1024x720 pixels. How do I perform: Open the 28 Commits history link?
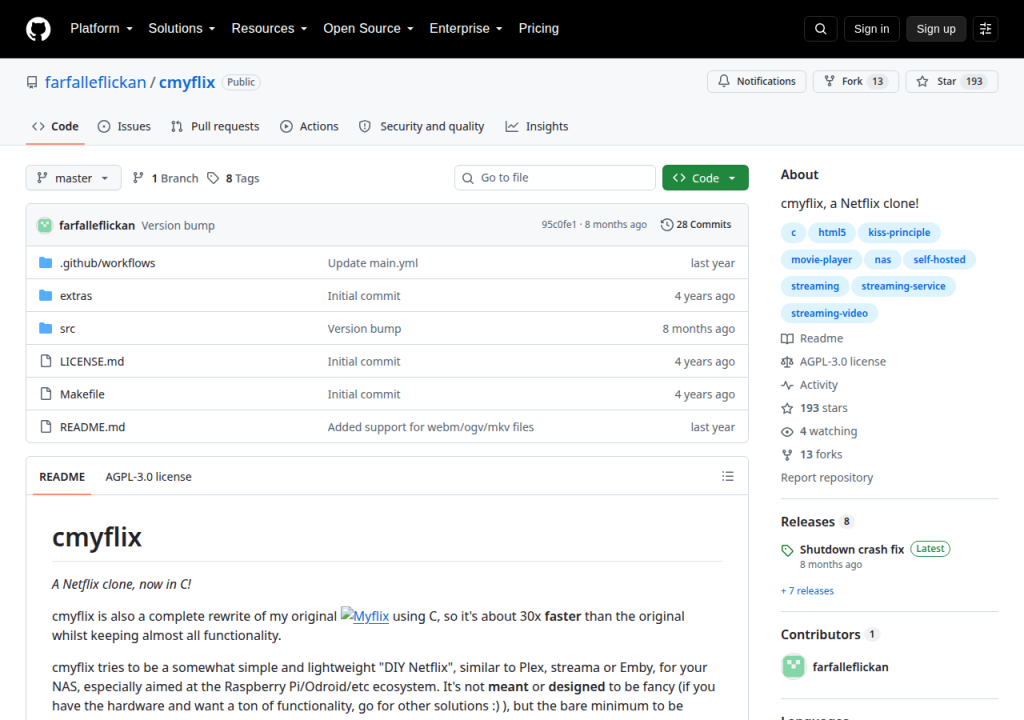696,224
